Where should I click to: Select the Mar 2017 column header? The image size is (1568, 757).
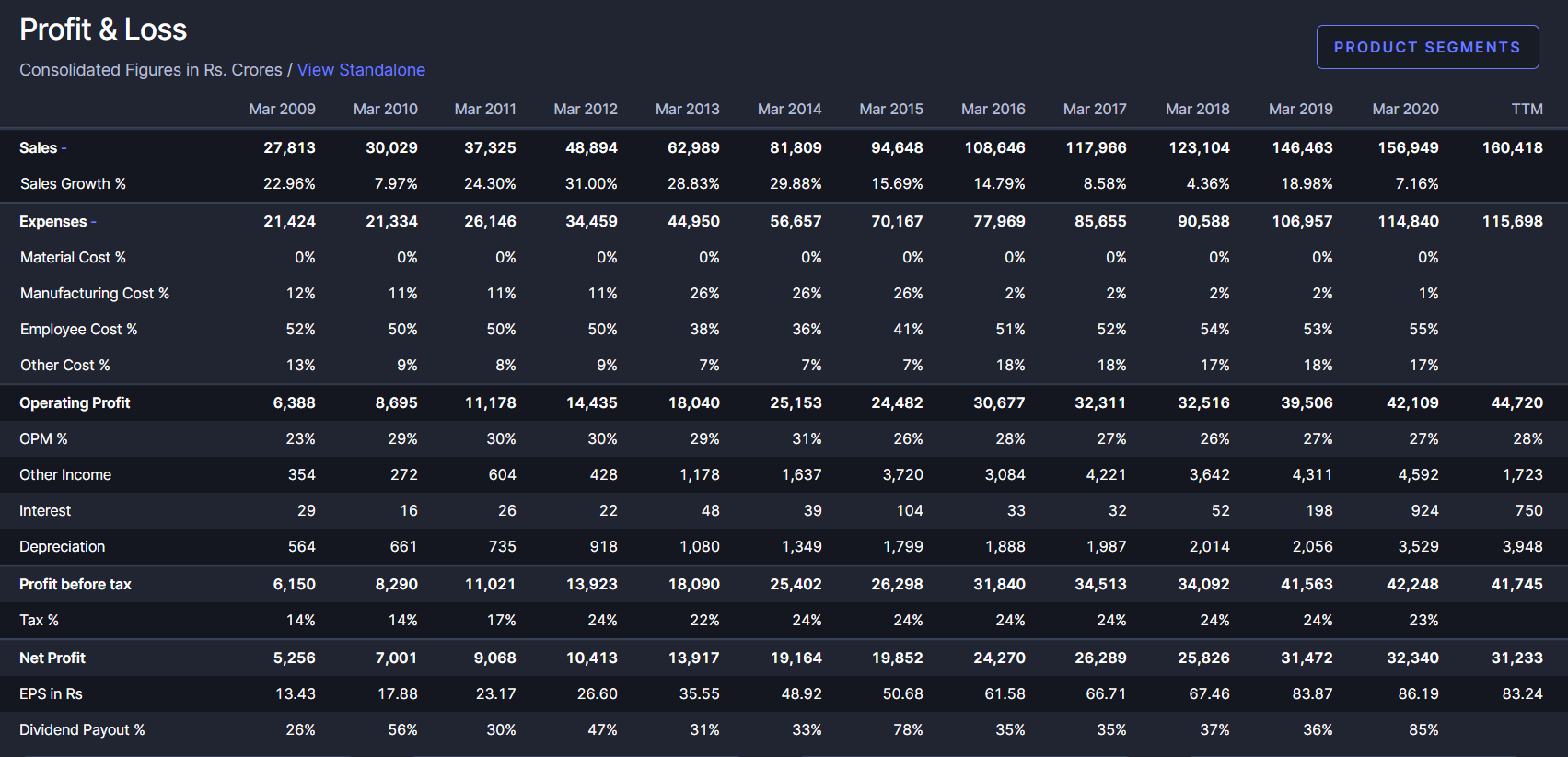[1095, 109]
